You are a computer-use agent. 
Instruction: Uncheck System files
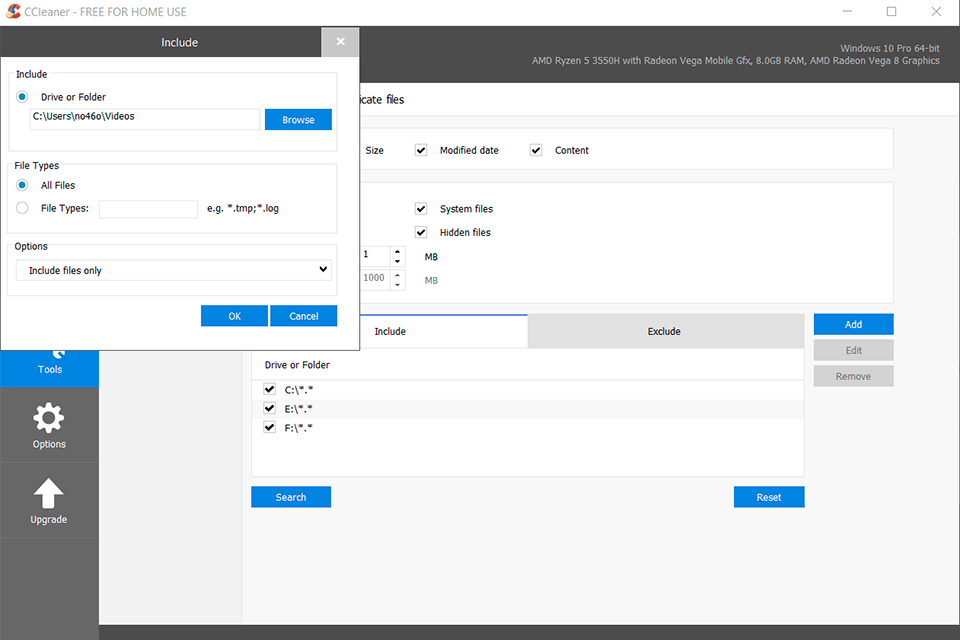421,208
